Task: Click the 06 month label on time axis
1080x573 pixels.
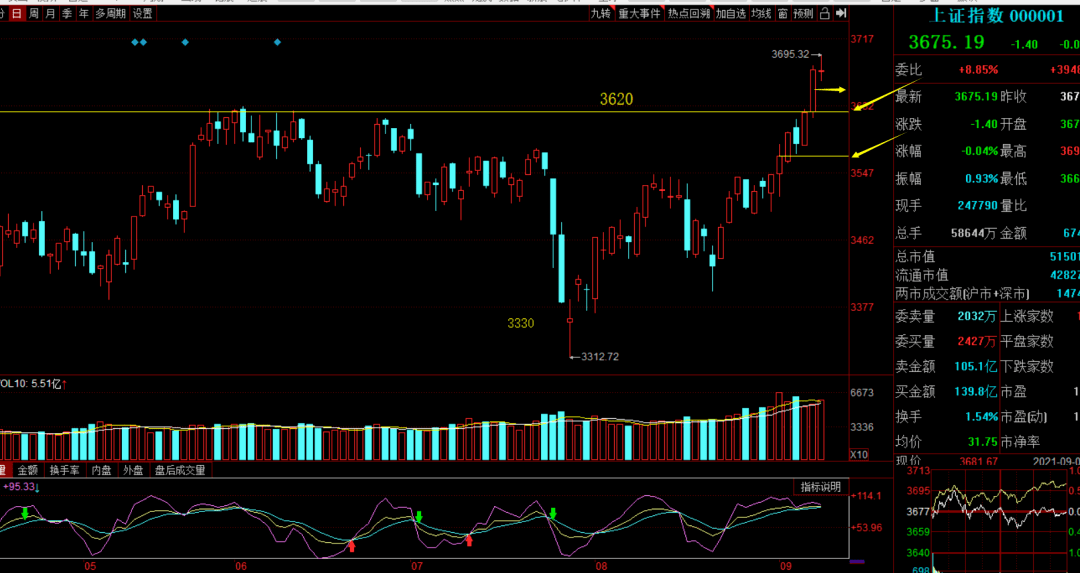Action: pyautogui.click(x=241, y=566)
